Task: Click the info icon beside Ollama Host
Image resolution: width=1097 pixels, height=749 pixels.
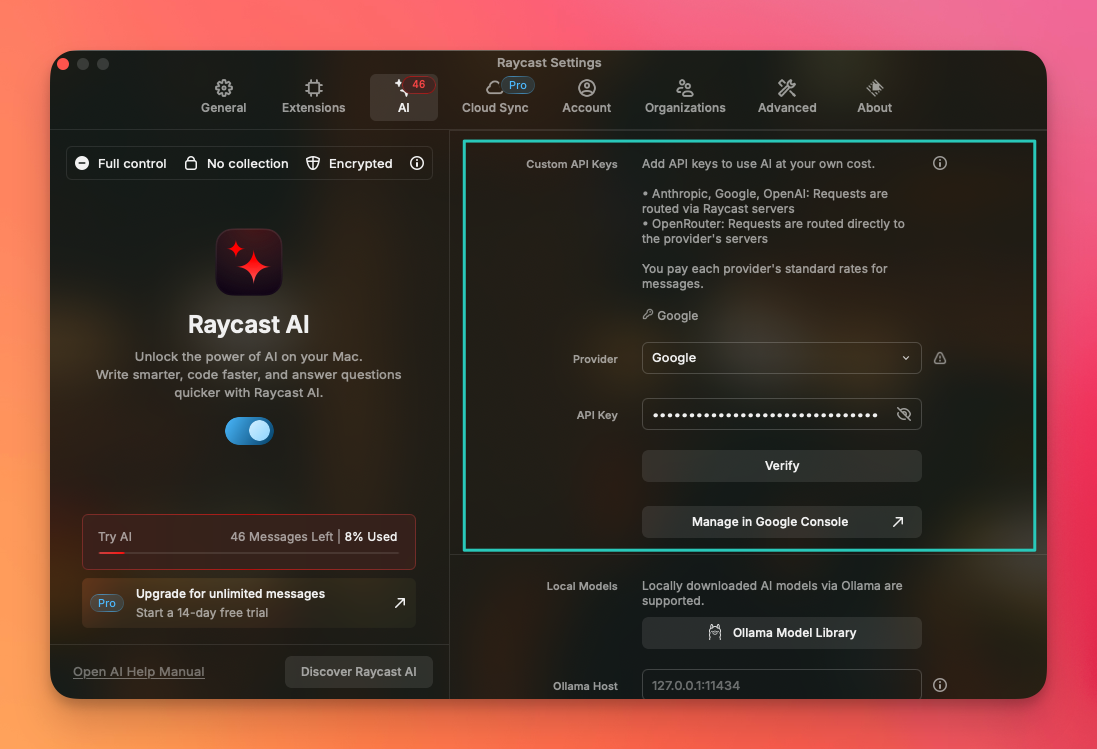Action: click(939, 685)
